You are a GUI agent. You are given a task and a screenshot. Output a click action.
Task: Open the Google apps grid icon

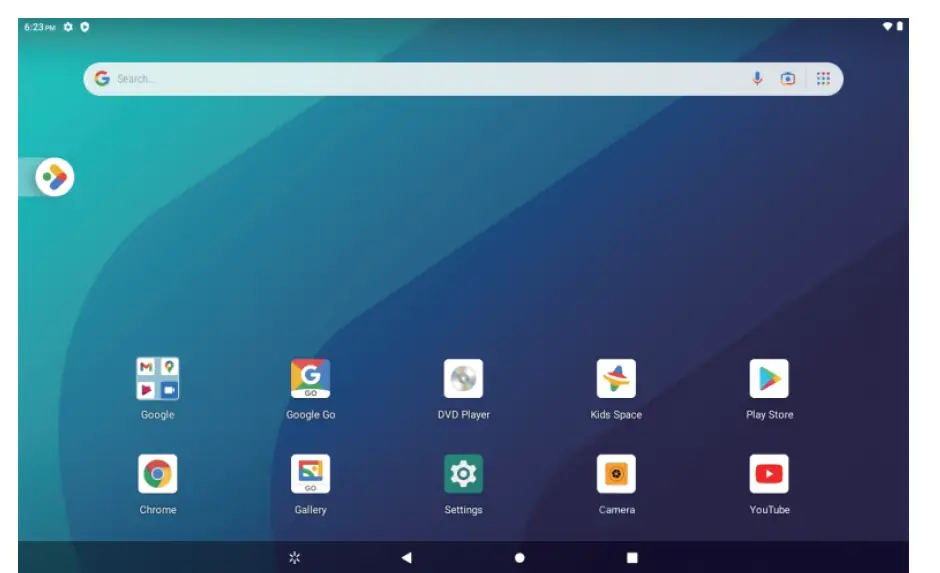[823, 79]
